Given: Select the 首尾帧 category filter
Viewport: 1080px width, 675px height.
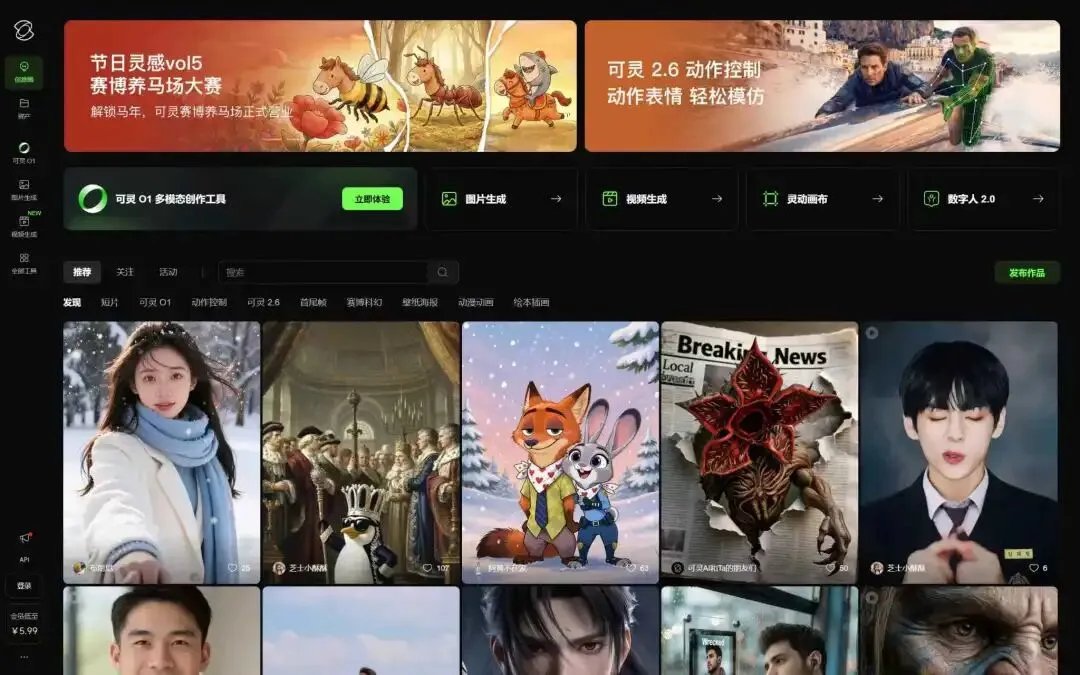Looking at the screenshot, I should [313, 302].
